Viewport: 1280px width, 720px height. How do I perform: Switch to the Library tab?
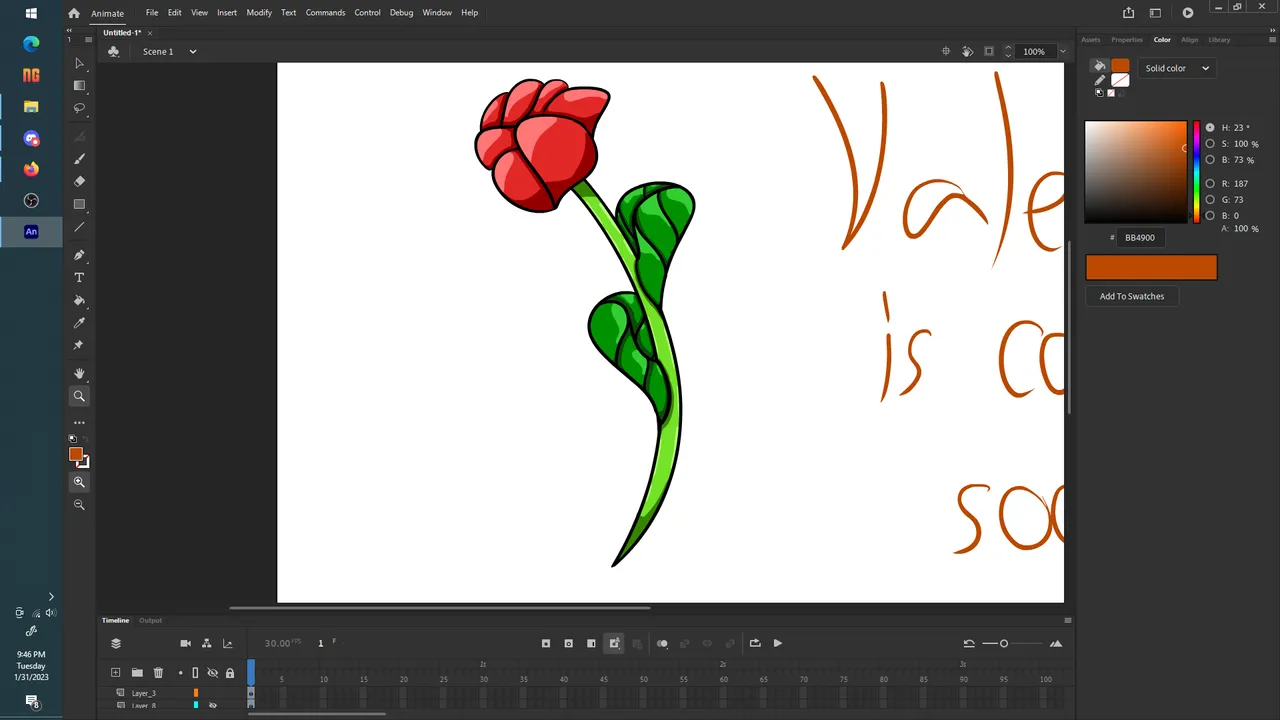[1219, 40]
